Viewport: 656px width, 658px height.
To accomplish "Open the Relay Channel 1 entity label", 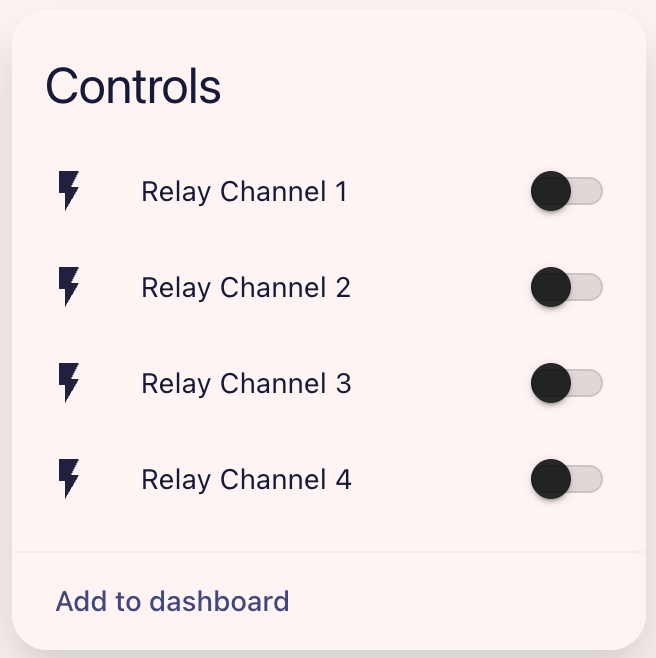I will coord(244,191).
